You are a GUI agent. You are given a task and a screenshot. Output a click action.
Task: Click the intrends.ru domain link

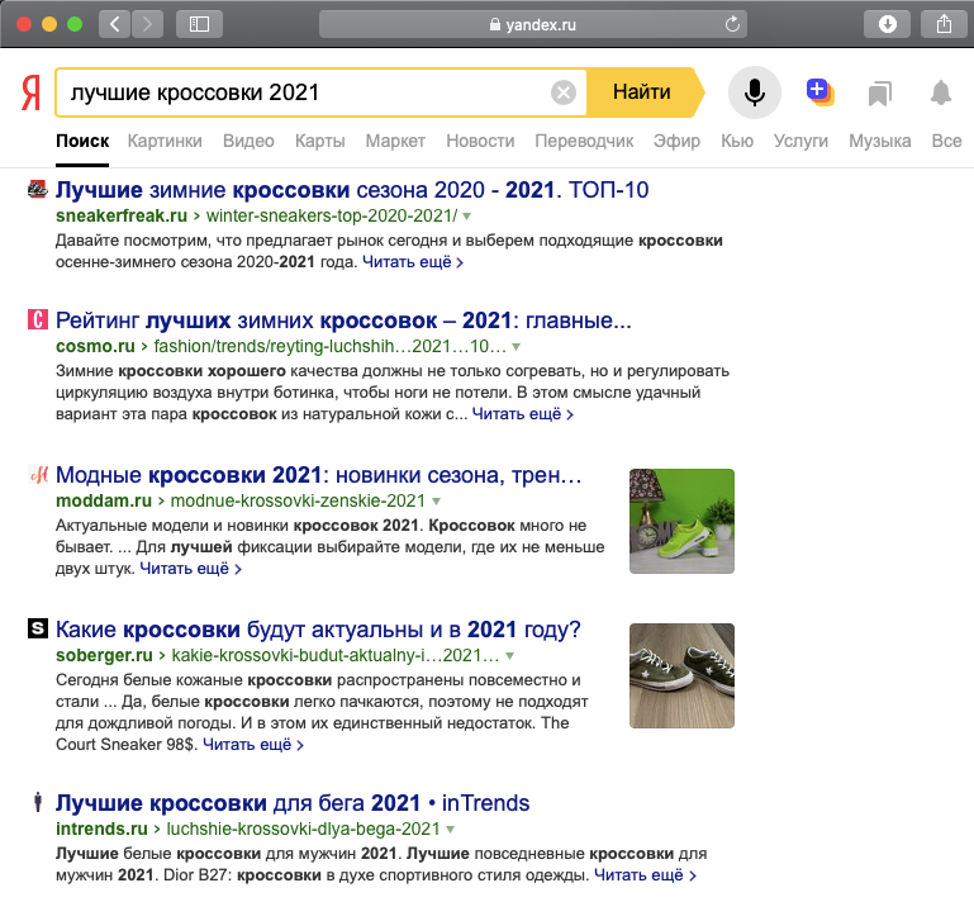point(101,829)
